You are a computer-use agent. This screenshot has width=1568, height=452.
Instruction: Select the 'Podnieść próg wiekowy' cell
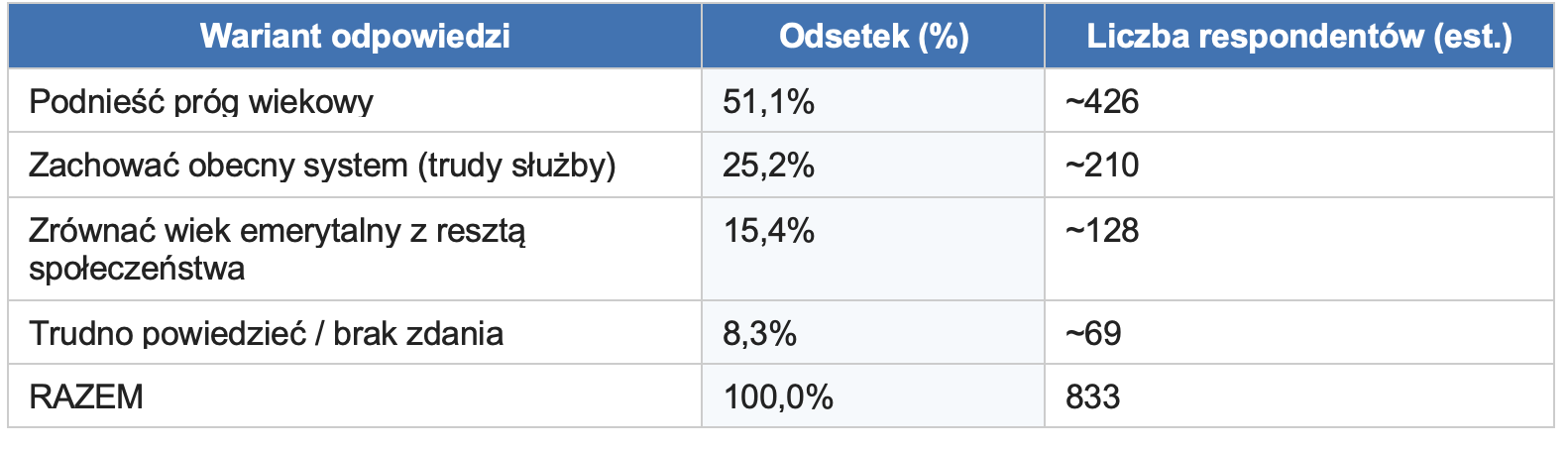[201, 101]
